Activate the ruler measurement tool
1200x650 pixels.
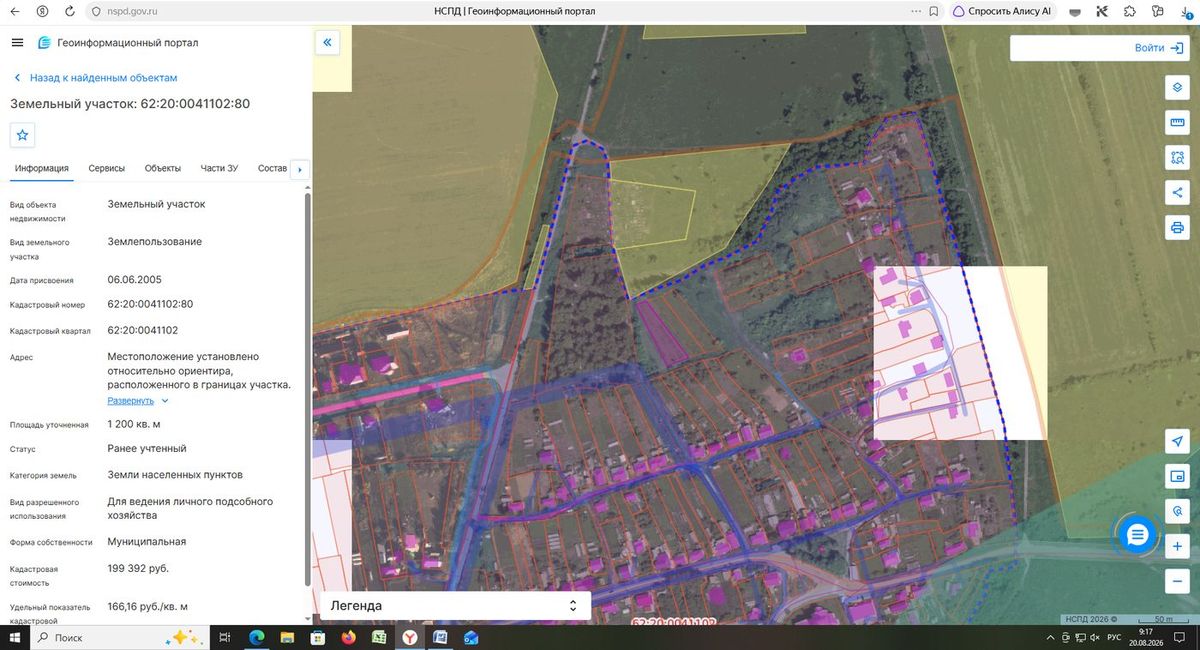(1177, 122)
